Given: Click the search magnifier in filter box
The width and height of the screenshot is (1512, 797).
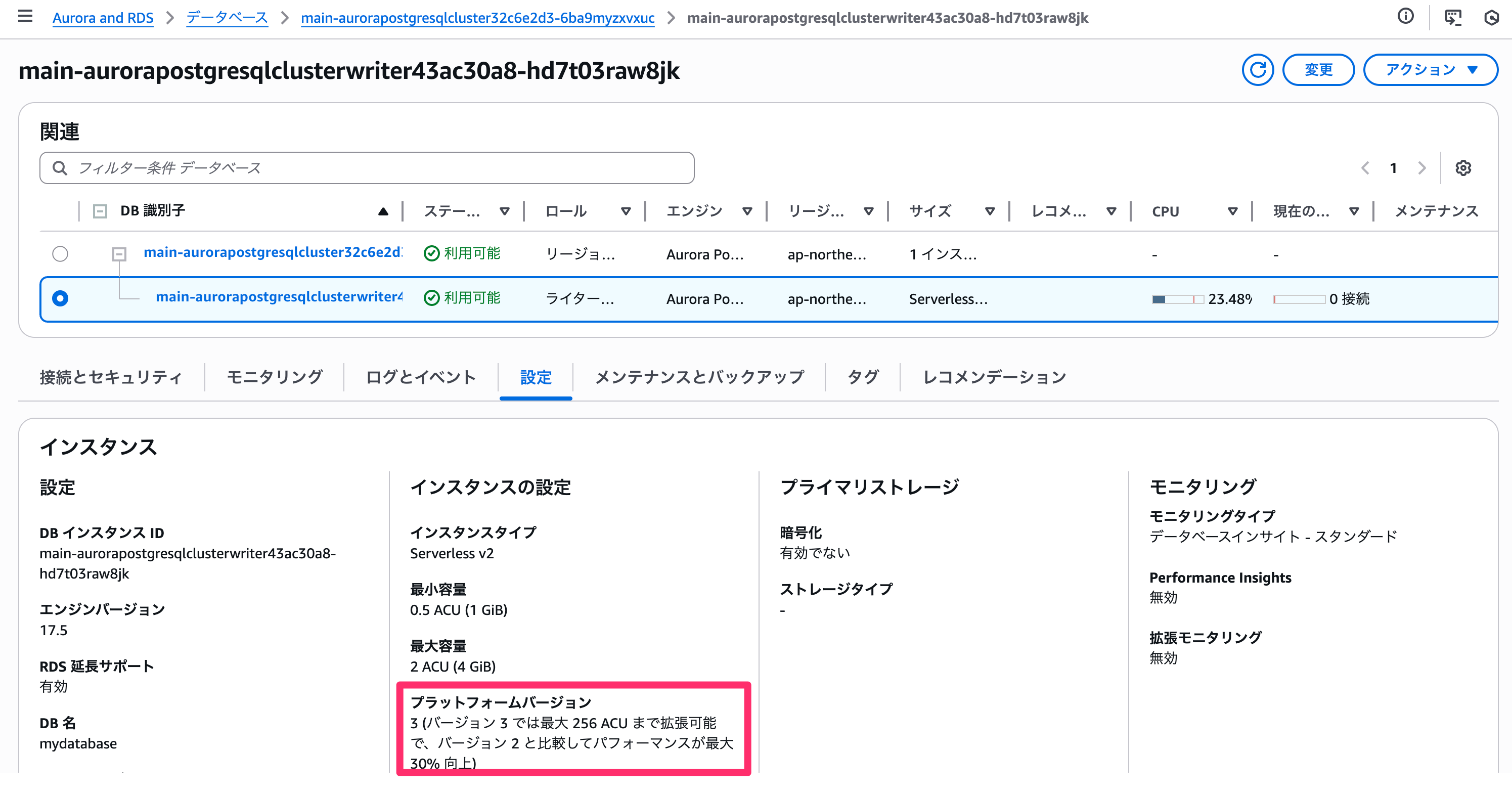Looking at the screenshot, I should [60, 168].
